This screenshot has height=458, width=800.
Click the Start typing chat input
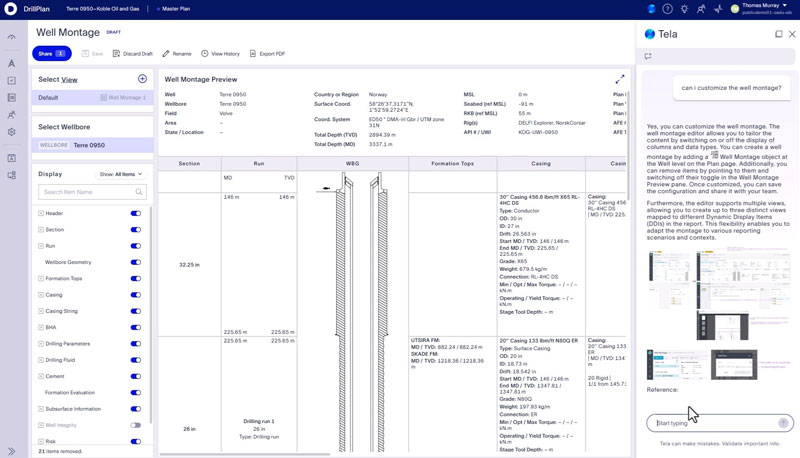(x=720, y=423)
